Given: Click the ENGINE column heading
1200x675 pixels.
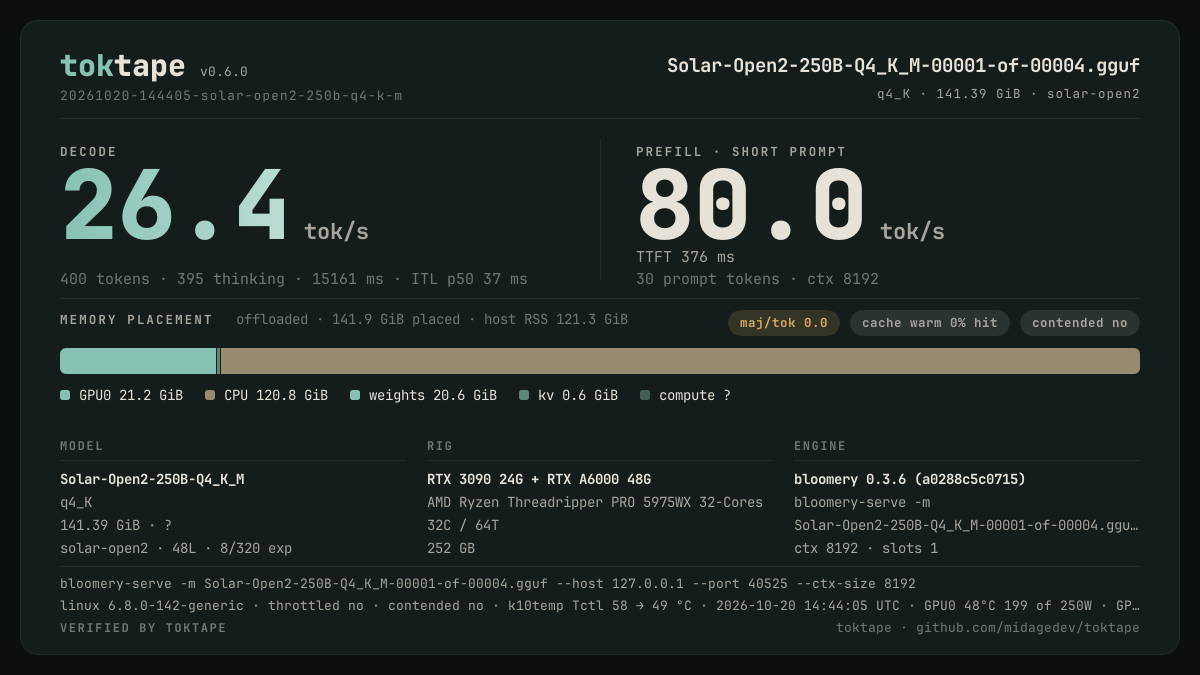Looking at the screenshot, I should (820, 446).
